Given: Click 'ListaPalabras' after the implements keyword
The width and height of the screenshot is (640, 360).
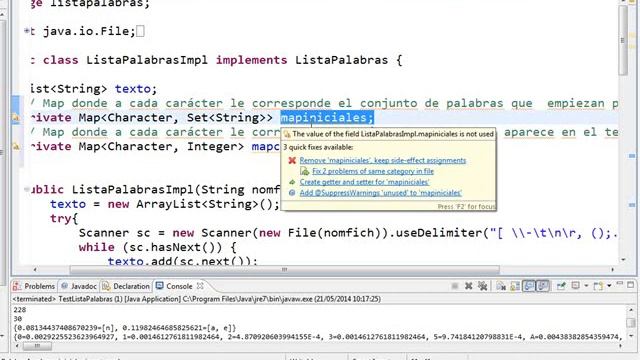Looking at the screenshot, I should (x=341, y=60).
